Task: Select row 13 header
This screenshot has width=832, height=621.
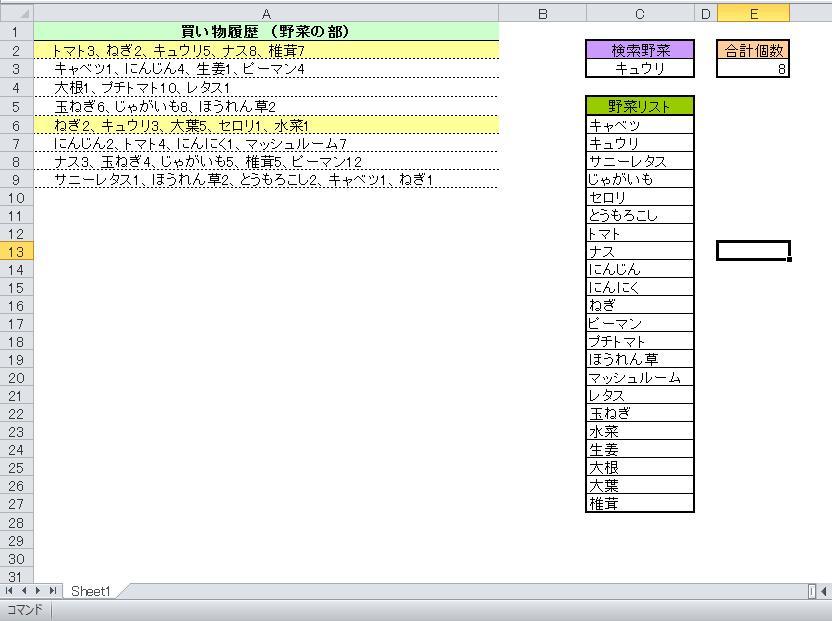Action: tap(16, 252)
